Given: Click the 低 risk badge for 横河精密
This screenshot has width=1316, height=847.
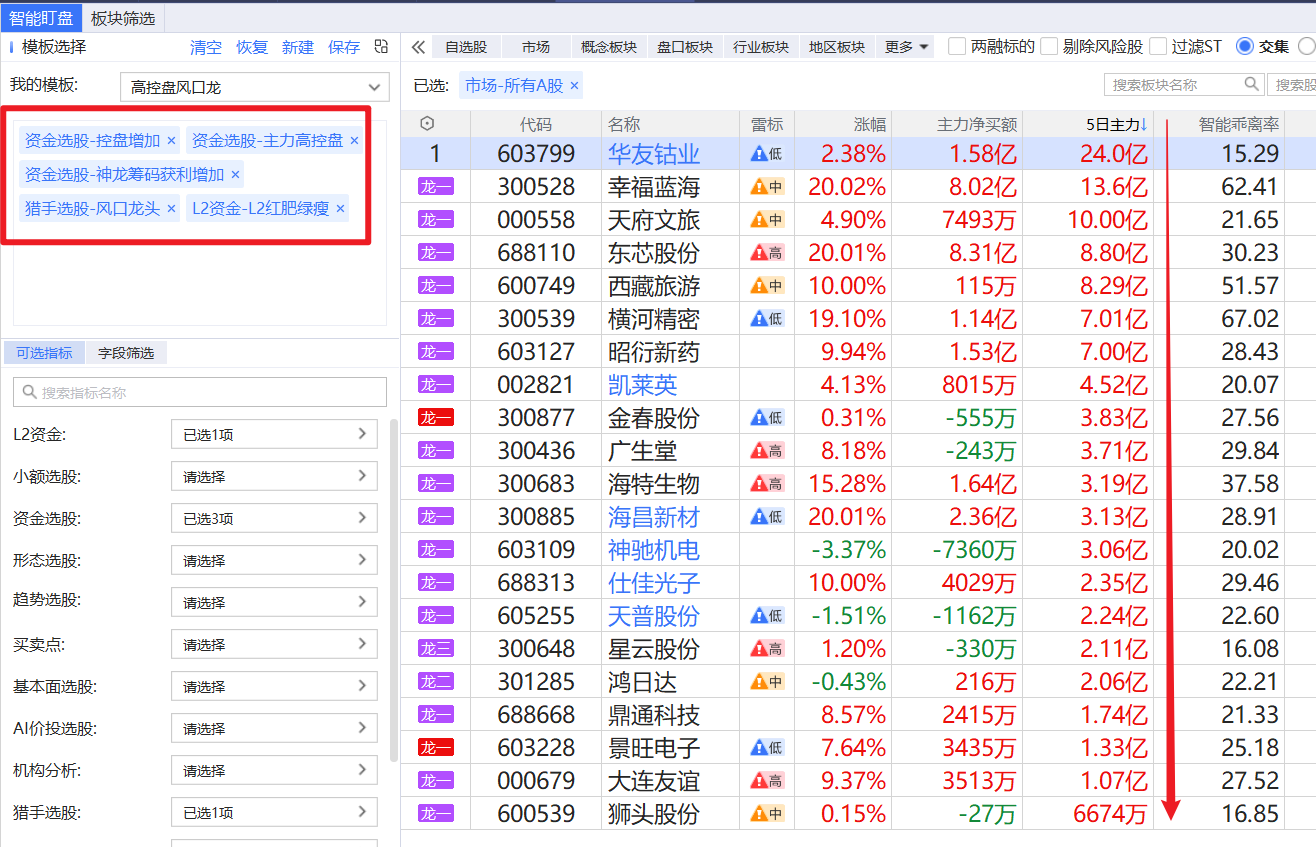Looking at the screenshot, I should point(768,319).
